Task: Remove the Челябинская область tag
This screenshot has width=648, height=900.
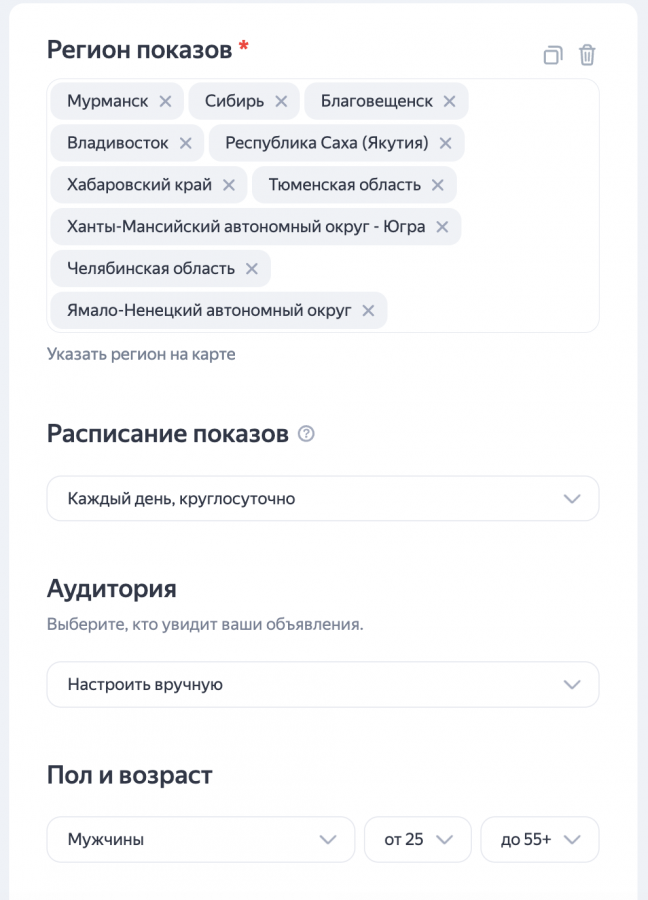Action: (252, 269)
